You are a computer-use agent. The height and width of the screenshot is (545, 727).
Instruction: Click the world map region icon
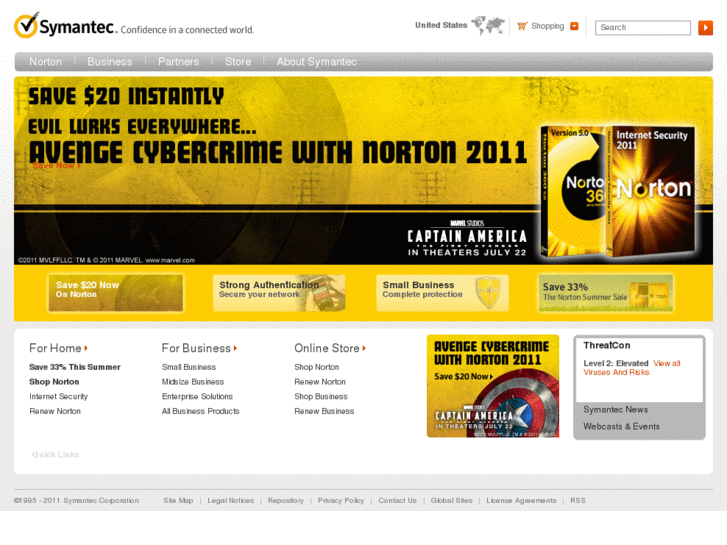point(487,26)
